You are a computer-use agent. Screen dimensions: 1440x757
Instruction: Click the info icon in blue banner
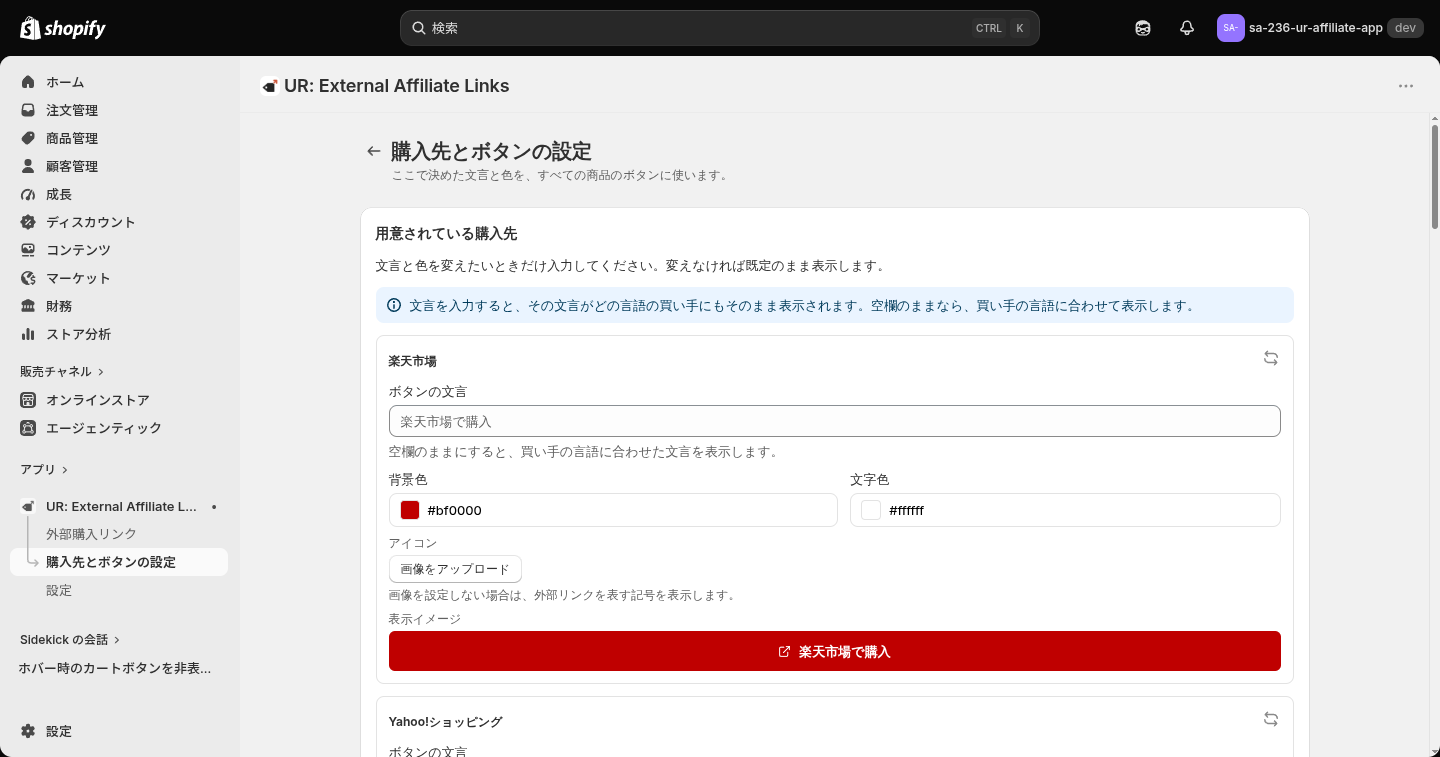coord(394,305)
